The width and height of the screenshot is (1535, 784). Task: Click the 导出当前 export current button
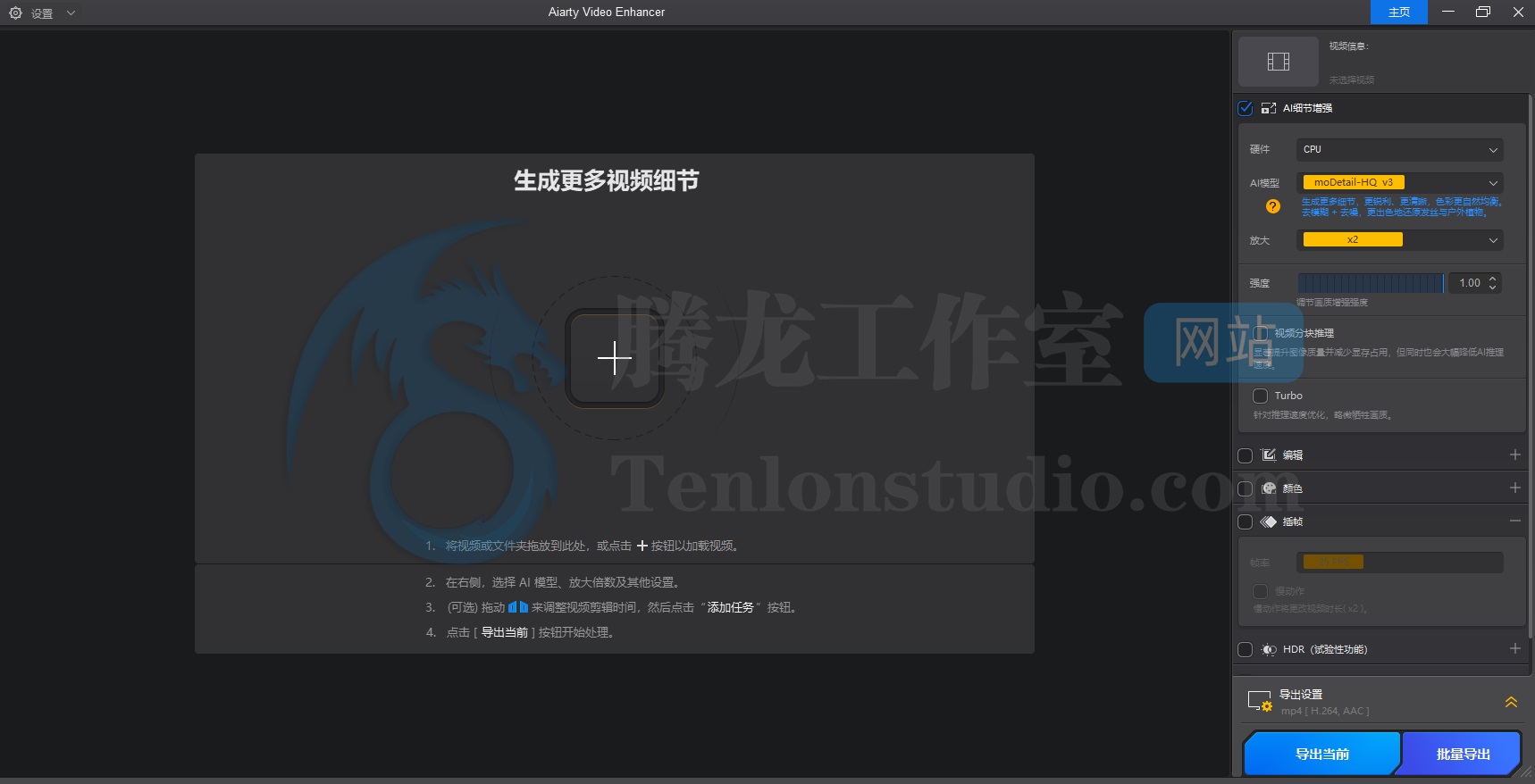pyautogui.click(x=1321, y=754)
